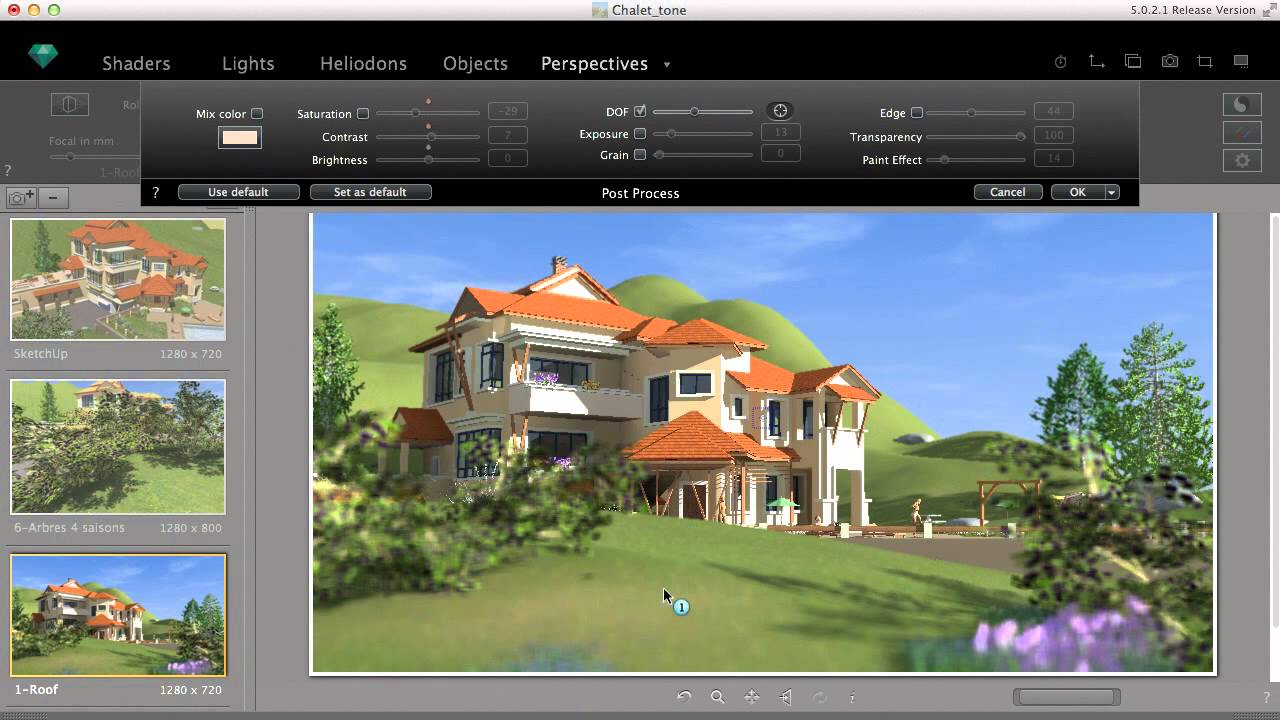This screenshot has height=720, width=1280.
Task: Click the overlapping windows icon
Action: [1133, 62]
